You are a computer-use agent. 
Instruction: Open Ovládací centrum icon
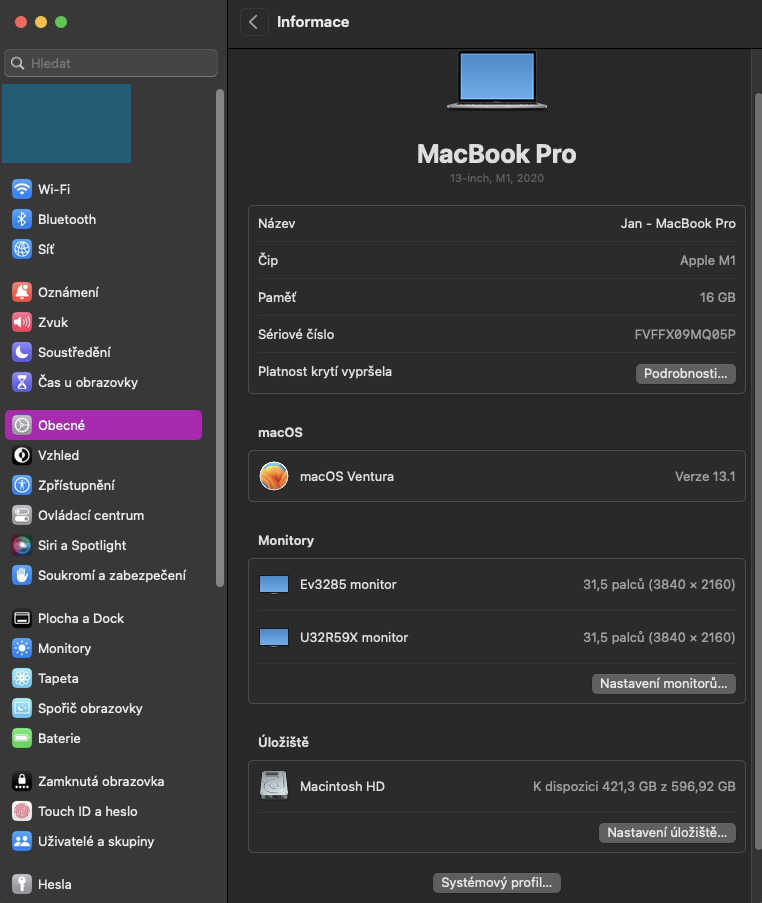[x=22, y=515]
